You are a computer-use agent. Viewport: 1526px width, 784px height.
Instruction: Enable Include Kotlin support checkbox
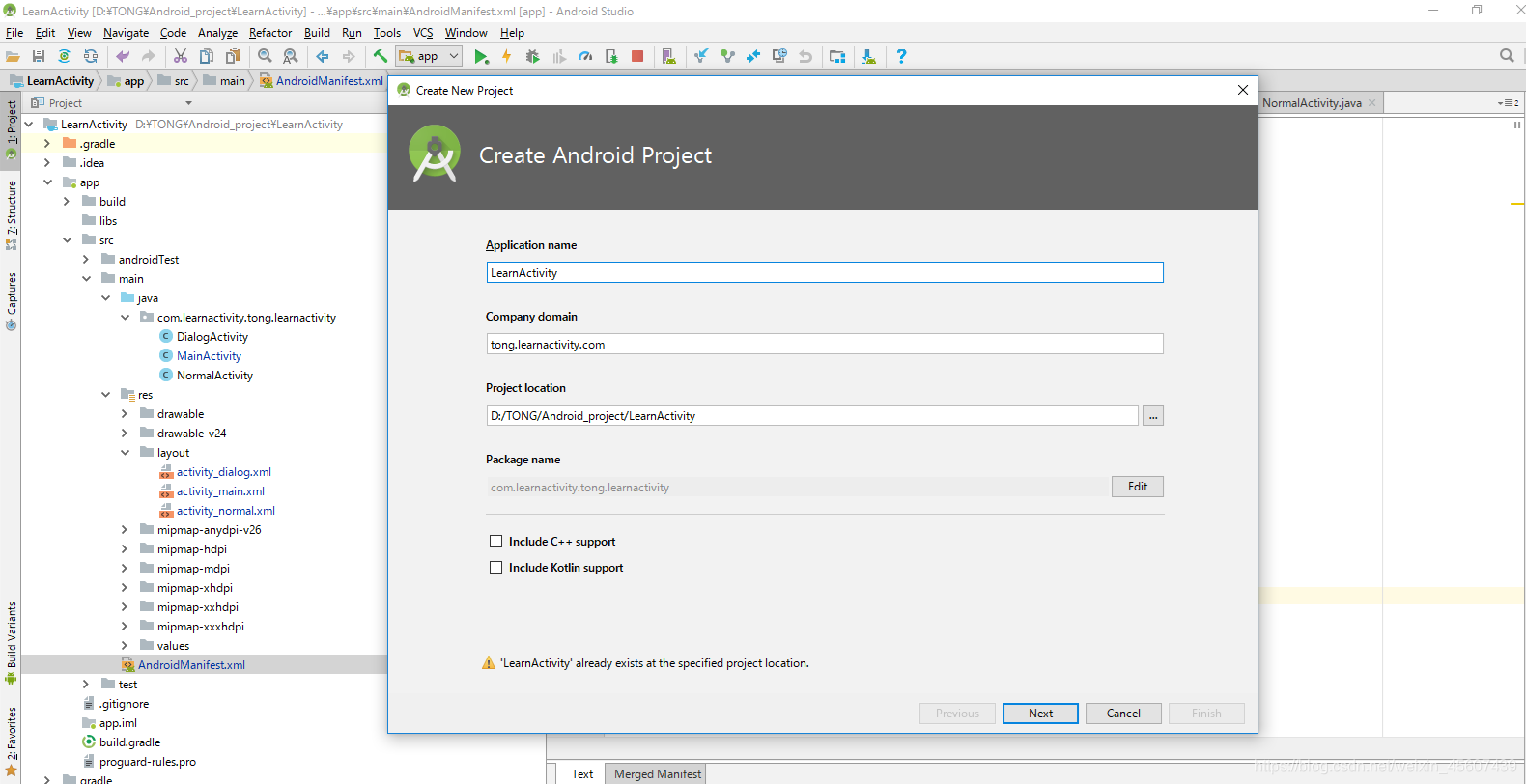pyautogui.click(x=495, y=568)
